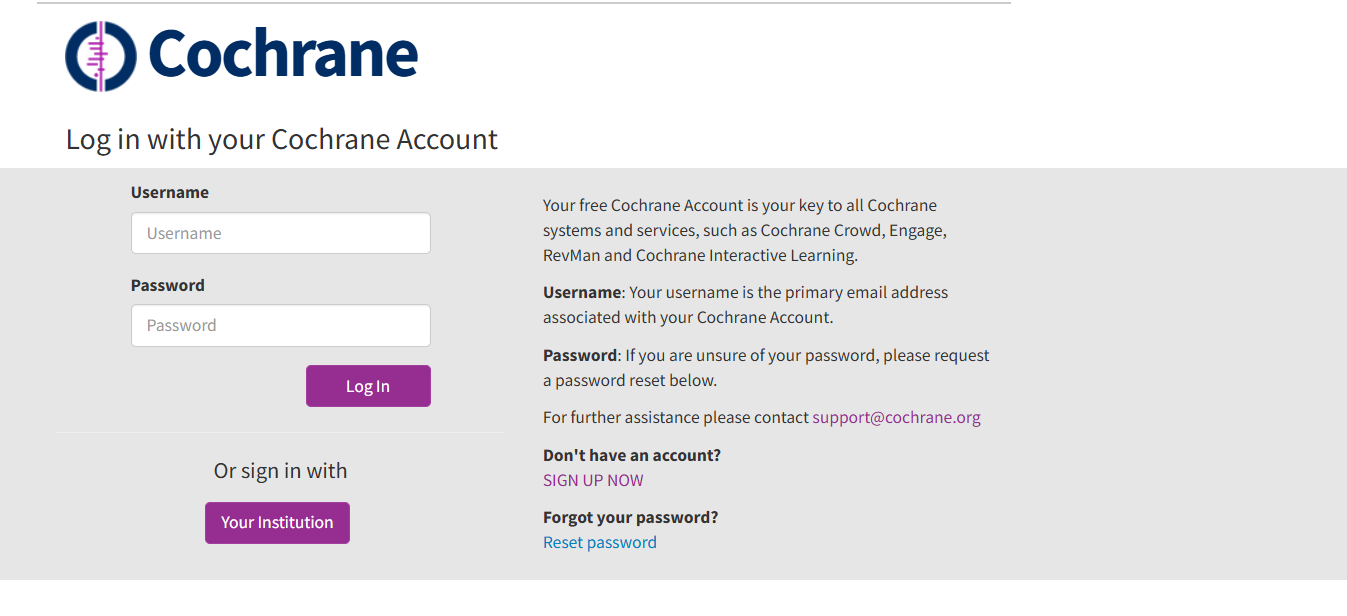Focus the Password input field
The width and height of the screenshot is (1347, 616).
tap(280, 325)
